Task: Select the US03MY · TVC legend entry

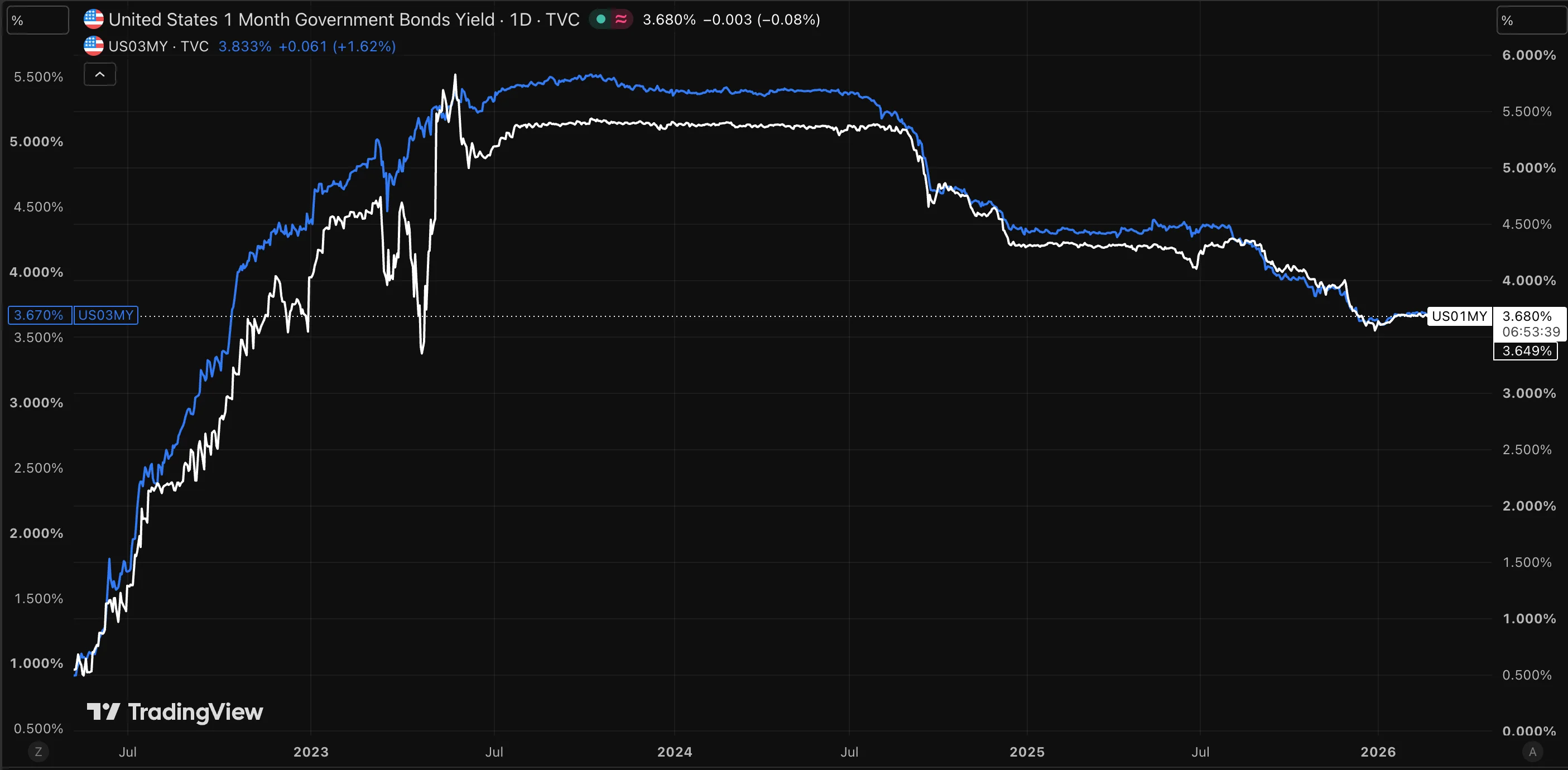Action: (x=158, y=46)
